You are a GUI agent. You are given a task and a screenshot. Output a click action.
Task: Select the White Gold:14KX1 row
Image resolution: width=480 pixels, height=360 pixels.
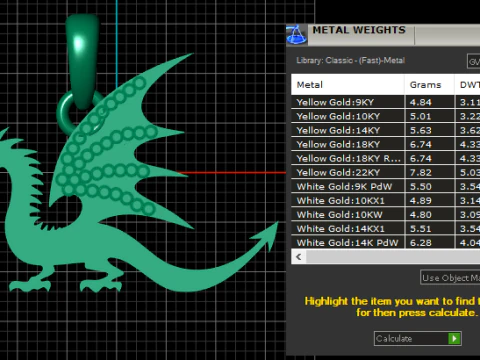click(386, 228)
